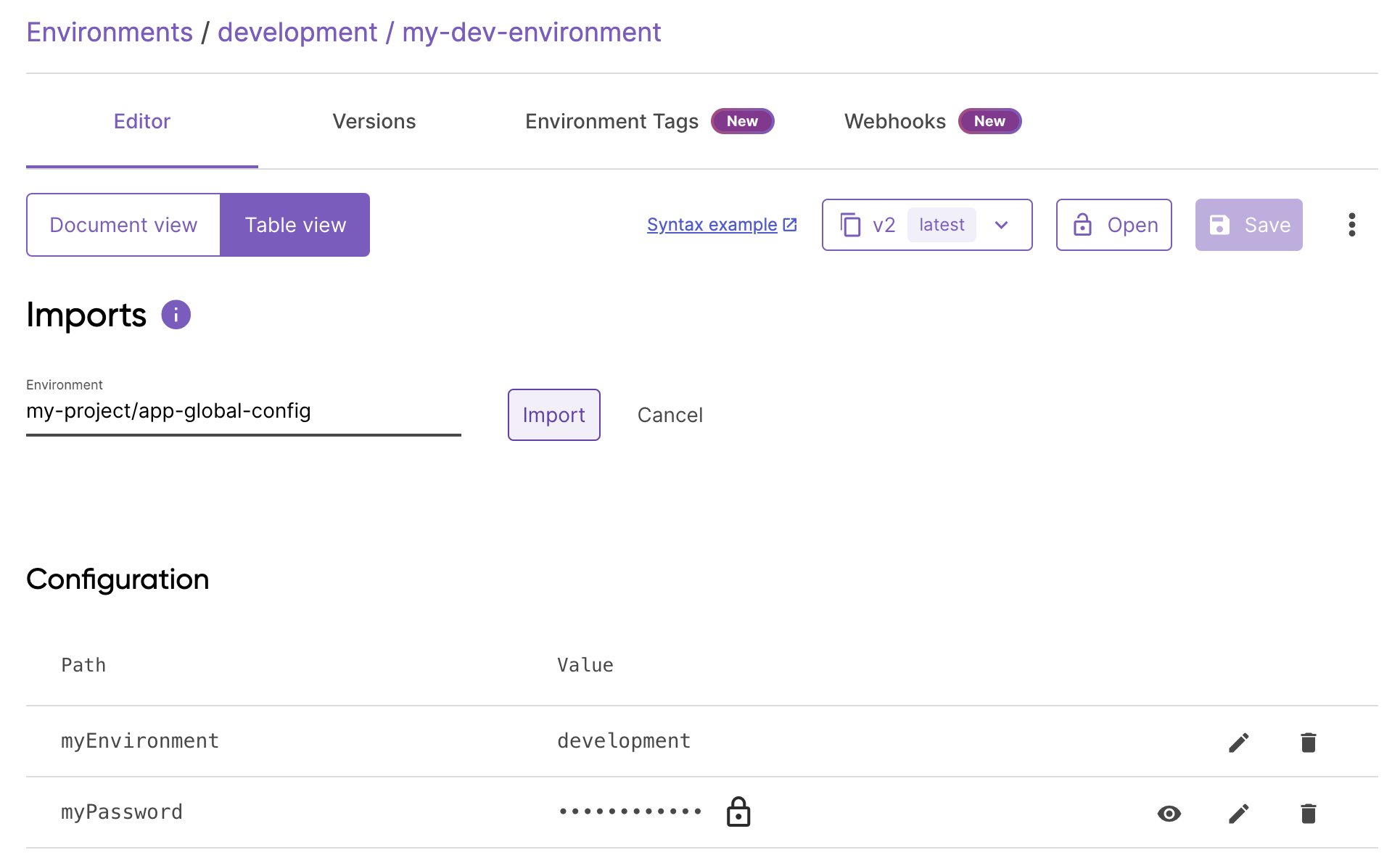1400x863 pixels.
Task: Open the Syntax example link
Action: point(722,225)
